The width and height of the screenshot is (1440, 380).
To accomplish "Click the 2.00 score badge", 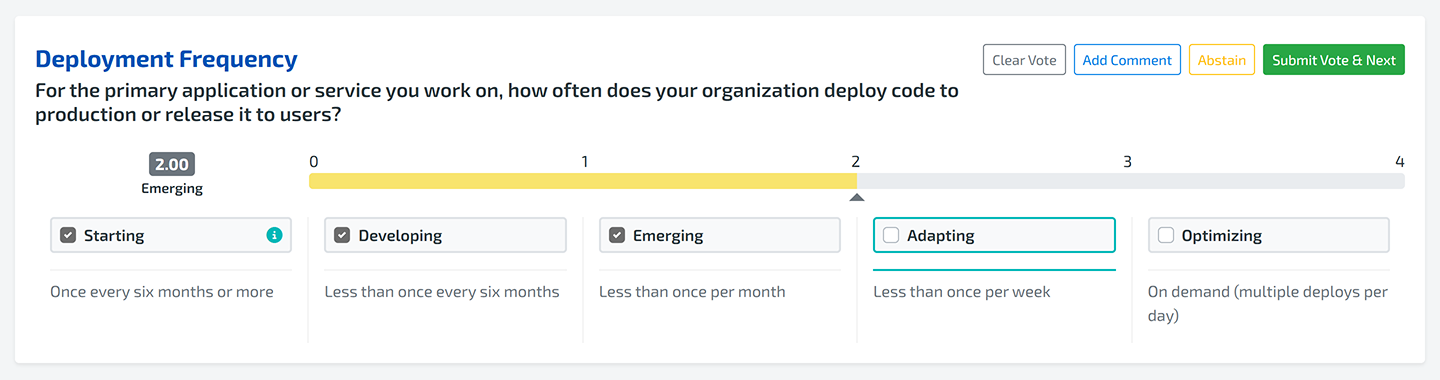I will pyautogui.click(x=172, y=165).
